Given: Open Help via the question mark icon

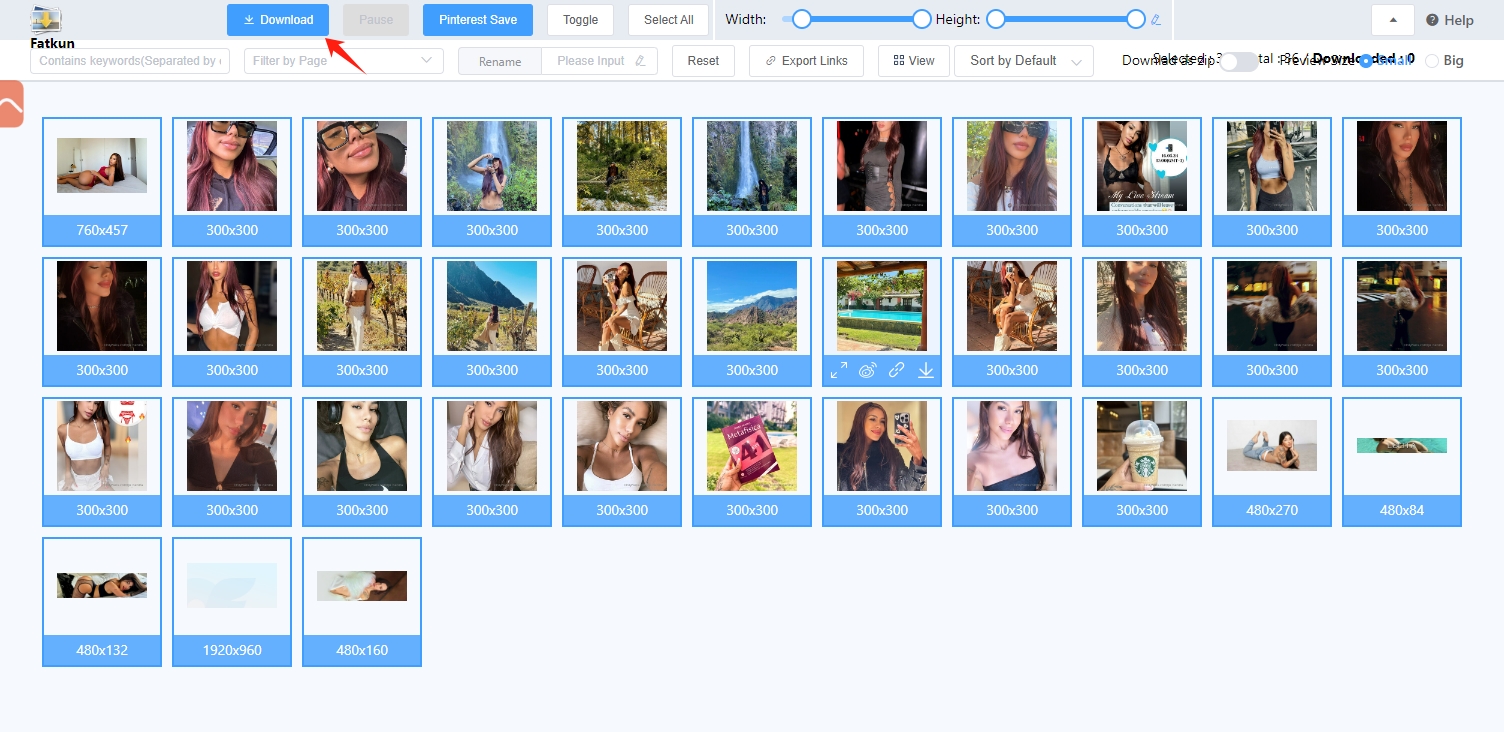Looking at the screenshot, I should (1432, 20).
